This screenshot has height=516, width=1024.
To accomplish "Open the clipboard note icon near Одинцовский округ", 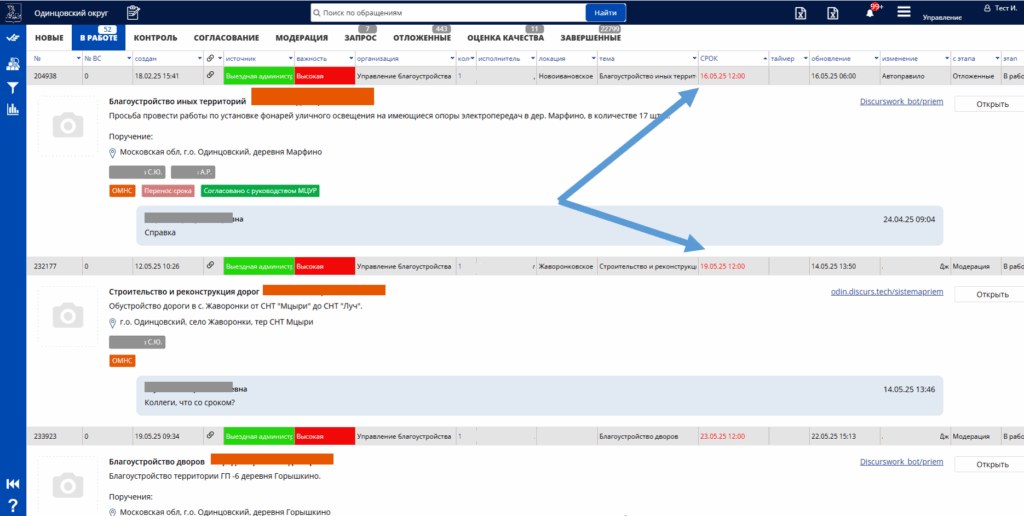I will click(x=133, y=12).
